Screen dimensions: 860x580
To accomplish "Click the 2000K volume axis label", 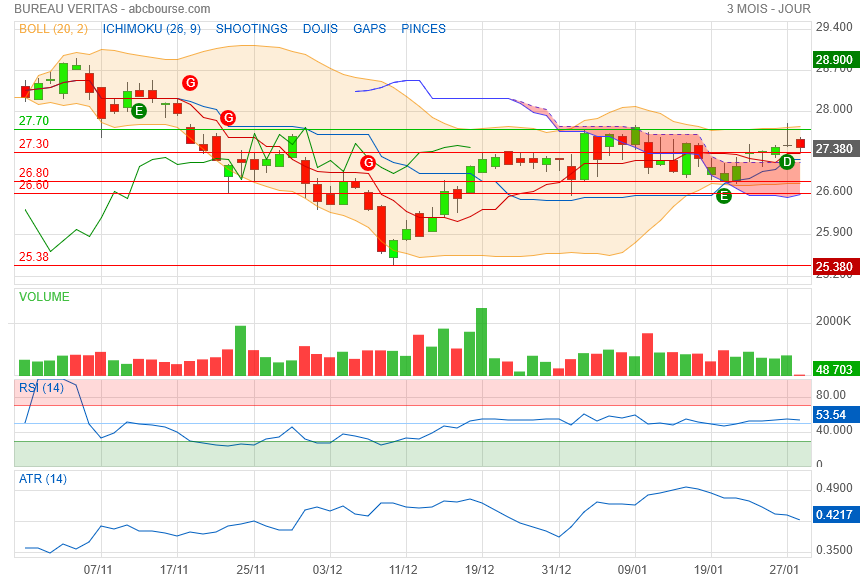I will [x=834, y=320].
